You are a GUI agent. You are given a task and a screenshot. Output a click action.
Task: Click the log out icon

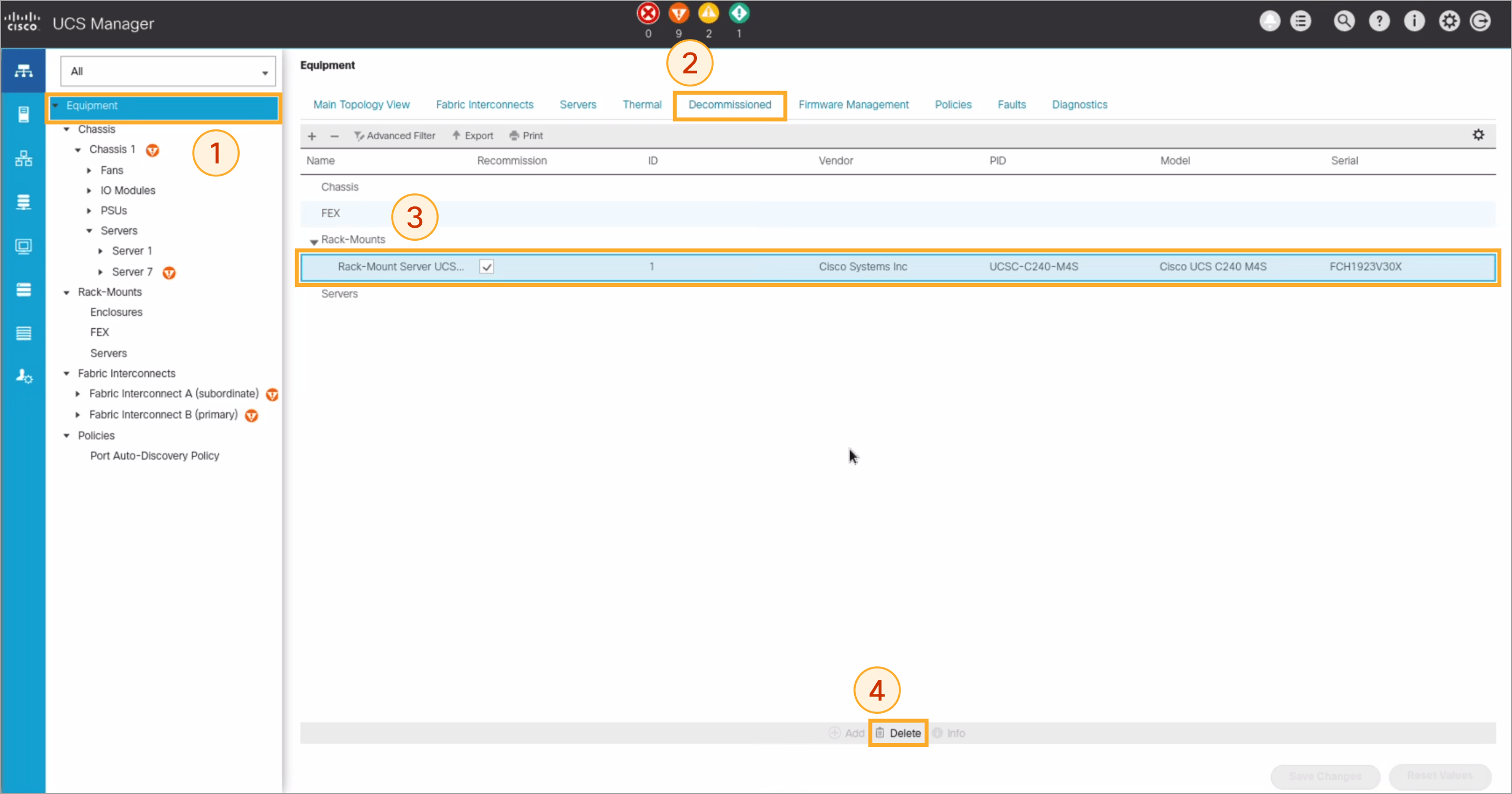point(1480,21)
